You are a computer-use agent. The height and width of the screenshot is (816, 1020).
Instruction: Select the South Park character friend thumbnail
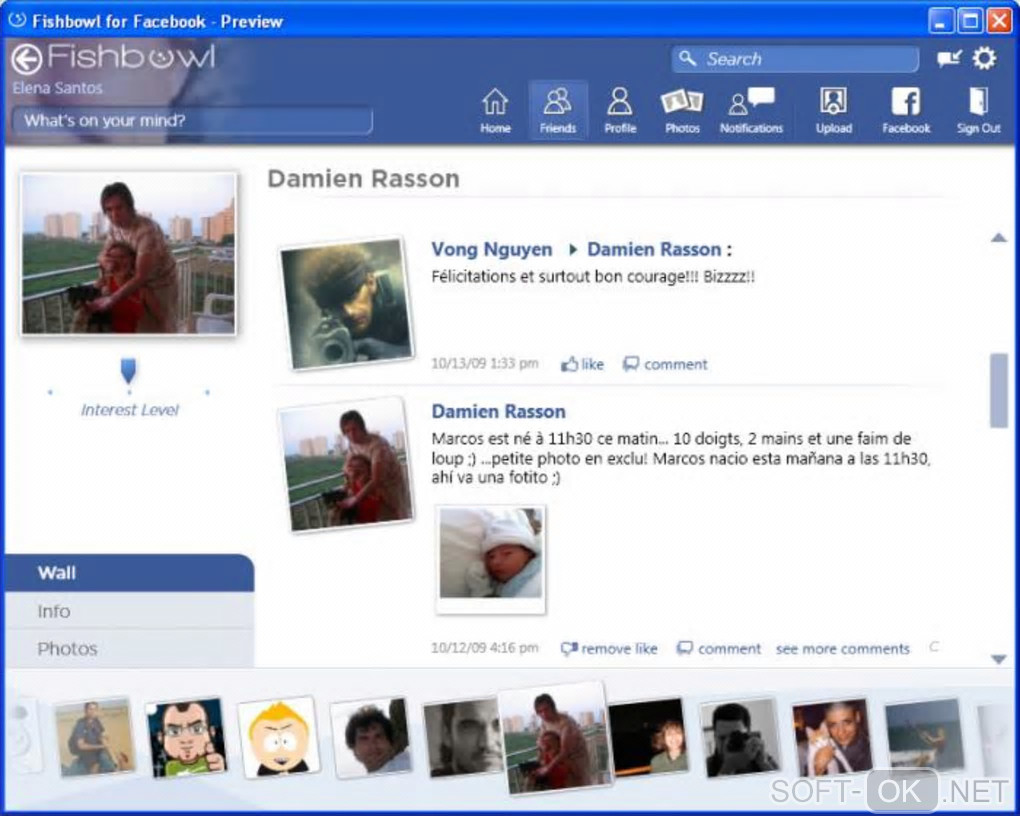pos(279,737)
